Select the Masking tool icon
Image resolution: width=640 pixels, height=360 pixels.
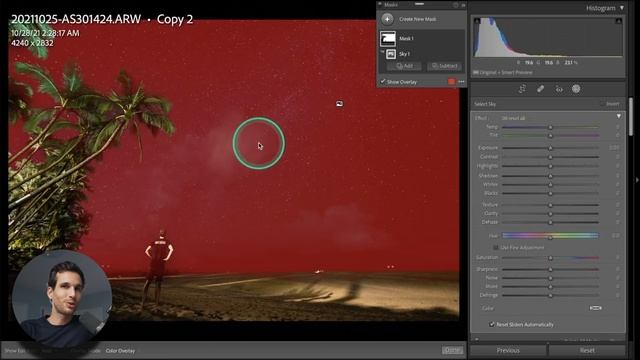point(576,89)
